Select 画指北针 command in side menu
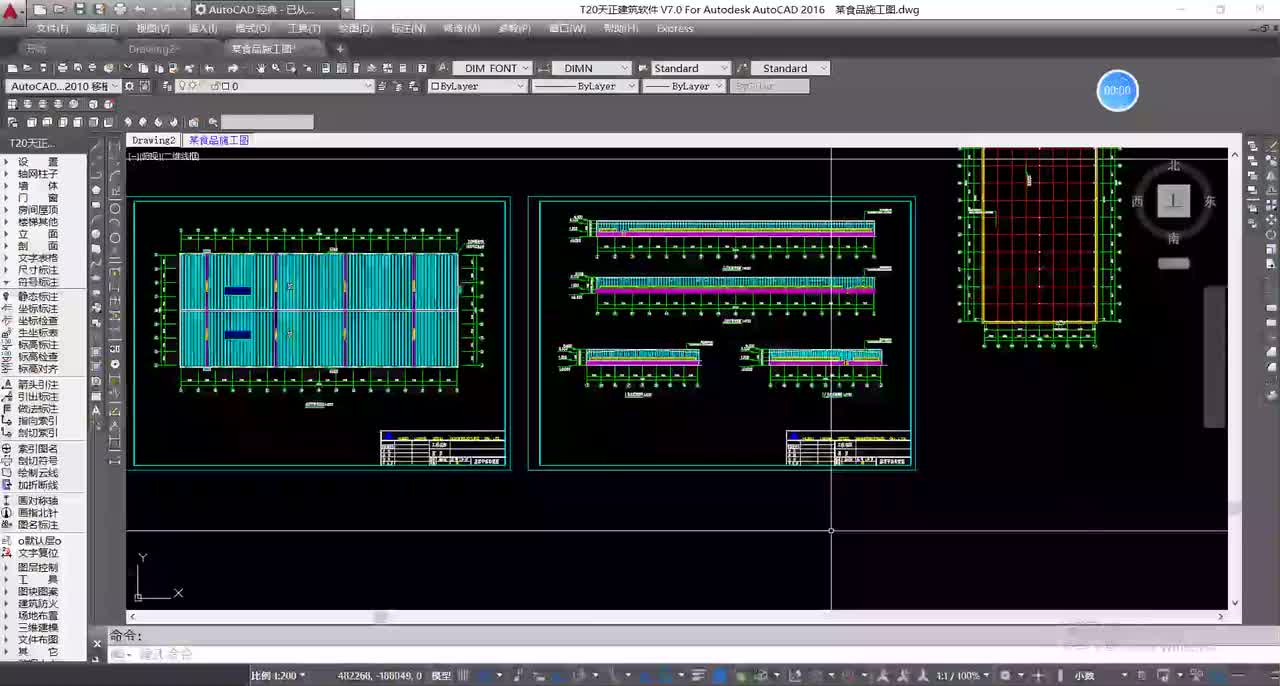The width and height of the screenshot is (1280, 686). pyautogui.click(x=38, y=513)
